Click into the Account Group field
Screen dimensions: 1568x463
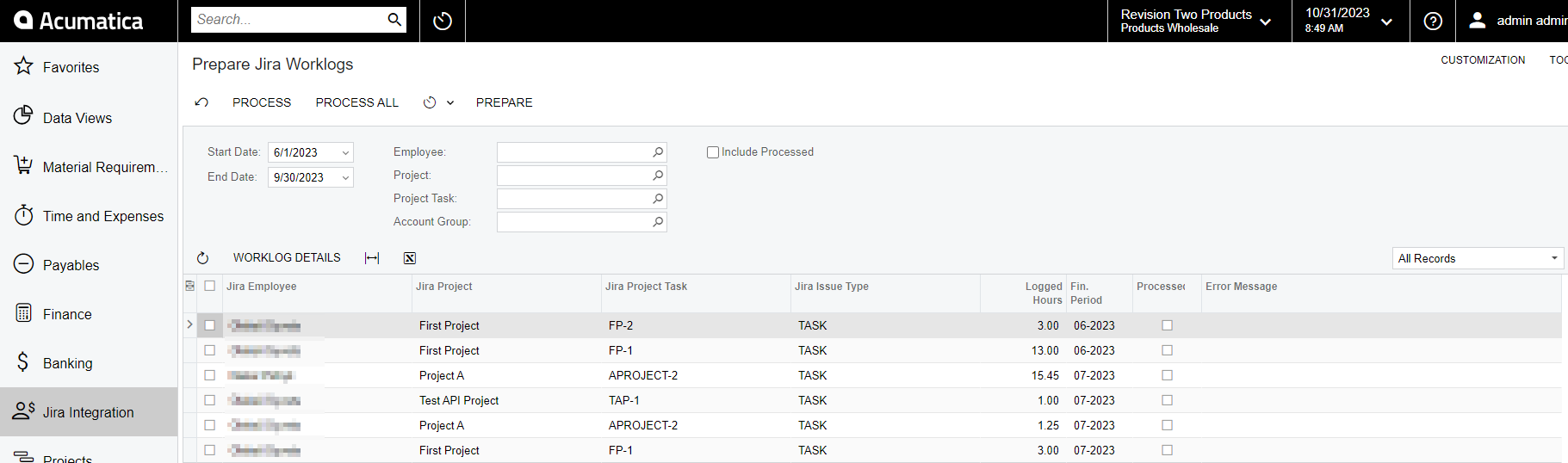[573, 222]
